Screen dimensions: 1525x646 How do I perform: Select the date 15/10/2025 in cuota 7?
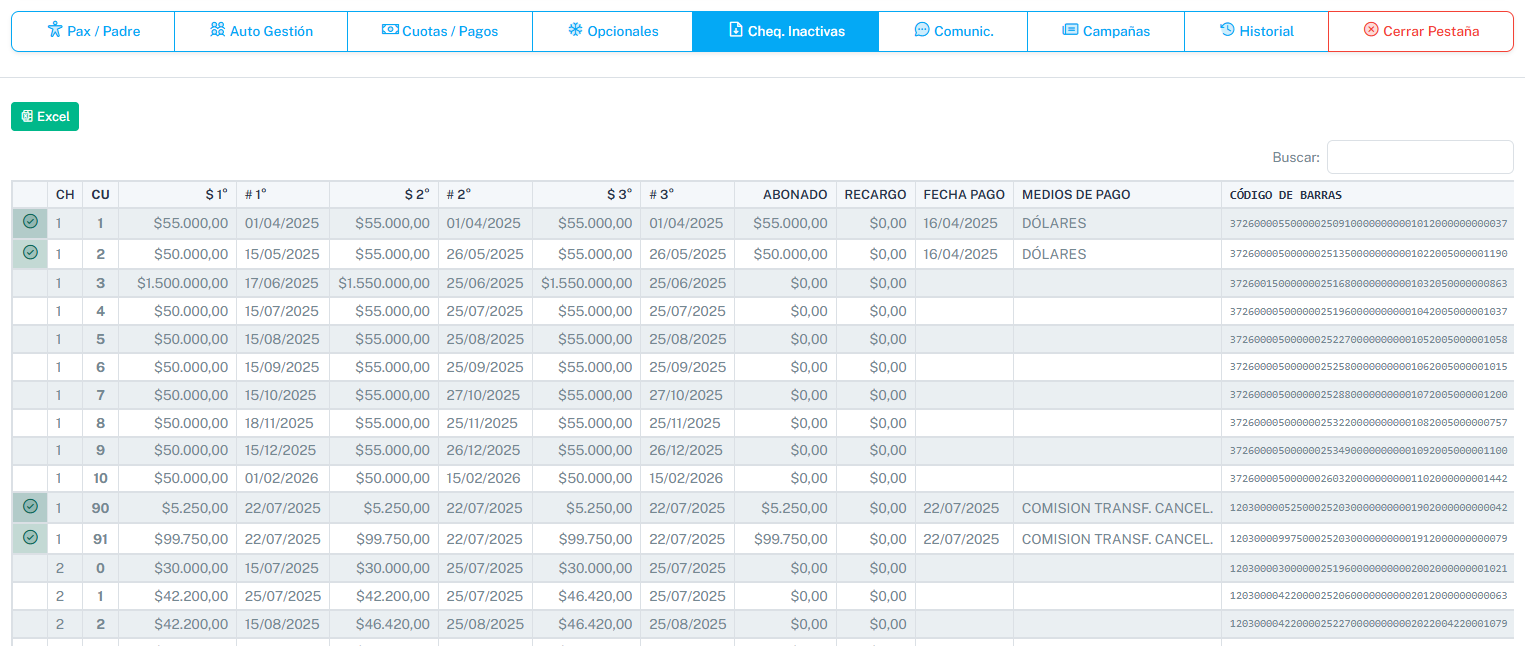coord(281,395)
